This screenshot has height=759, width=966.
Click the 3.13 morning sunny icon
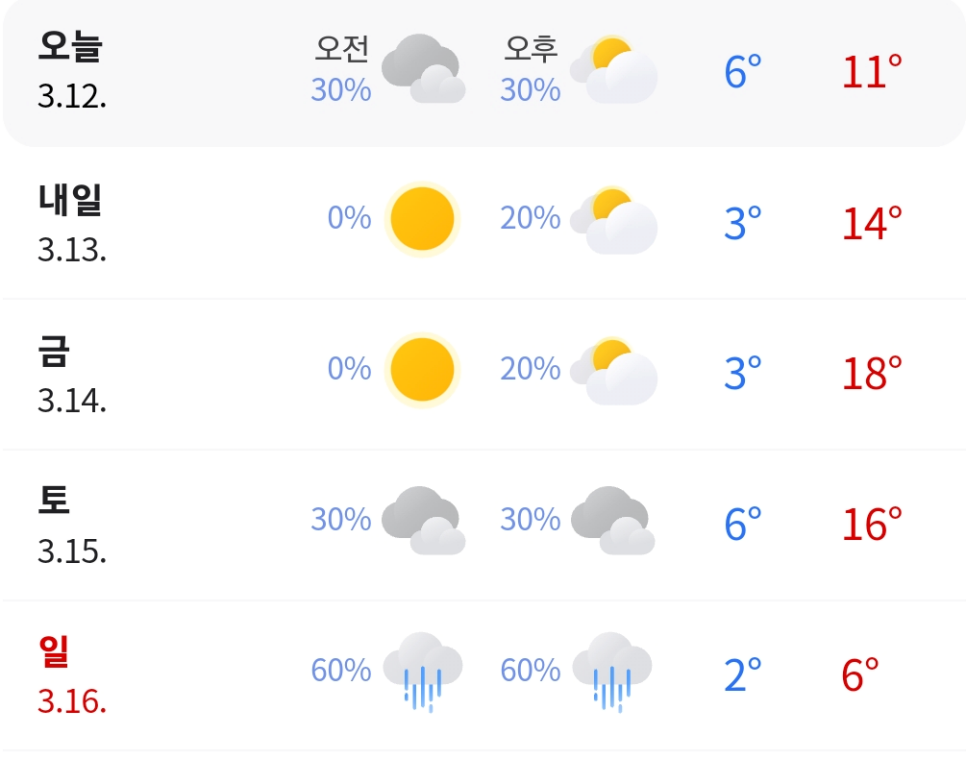[423, 219]
